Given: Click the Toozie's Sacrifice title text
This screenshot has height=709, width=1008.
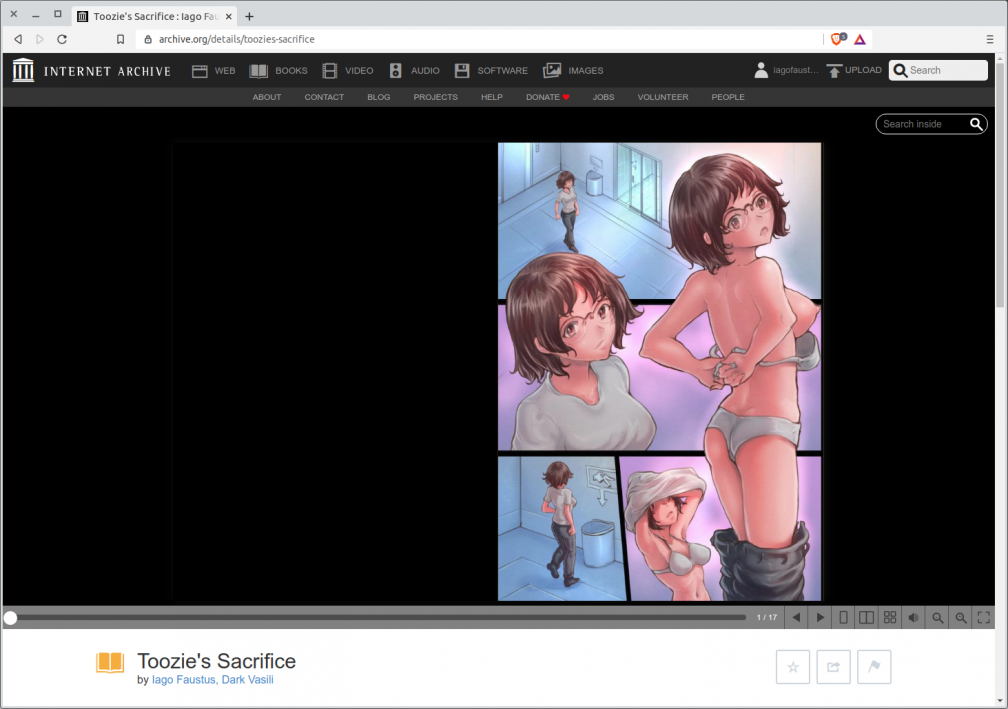Looking at the screenshot, I should 217,661.
